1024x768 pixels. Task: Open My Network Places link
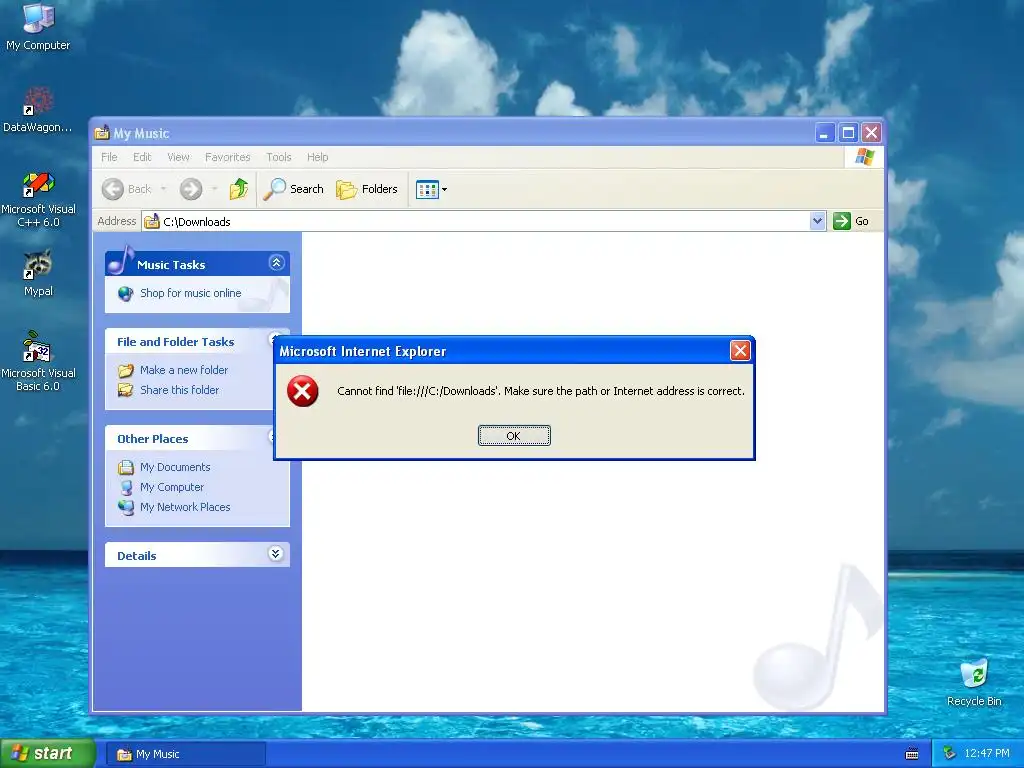[185, 507]
